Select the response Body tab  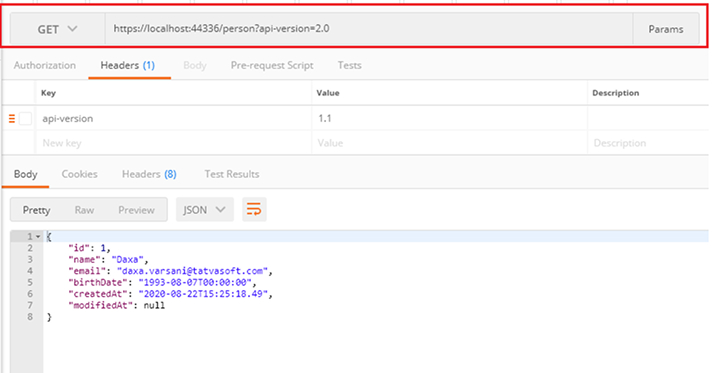[x=26, y=174]
